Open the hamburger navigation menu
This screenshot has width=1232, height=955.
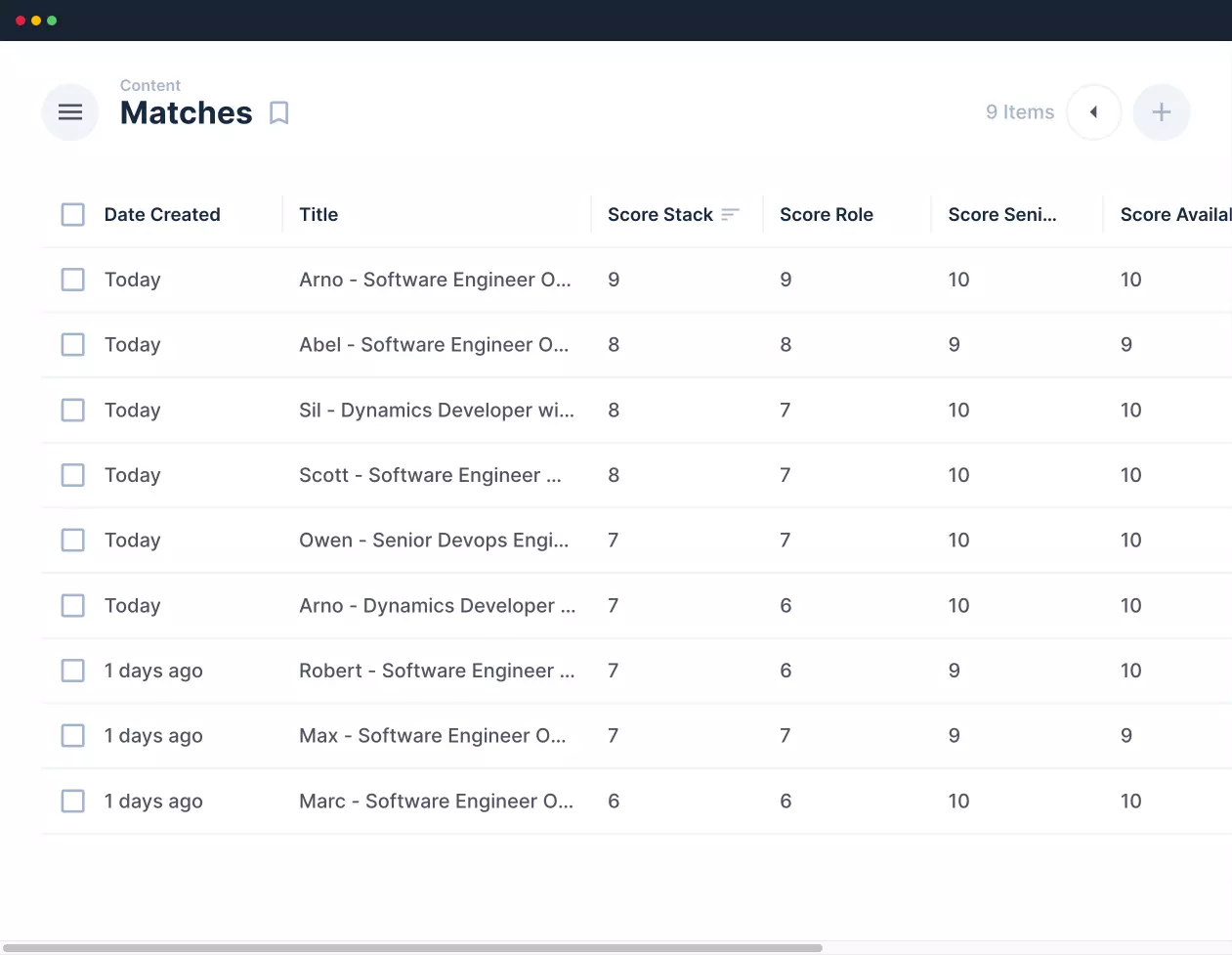[x=70, y=112]
